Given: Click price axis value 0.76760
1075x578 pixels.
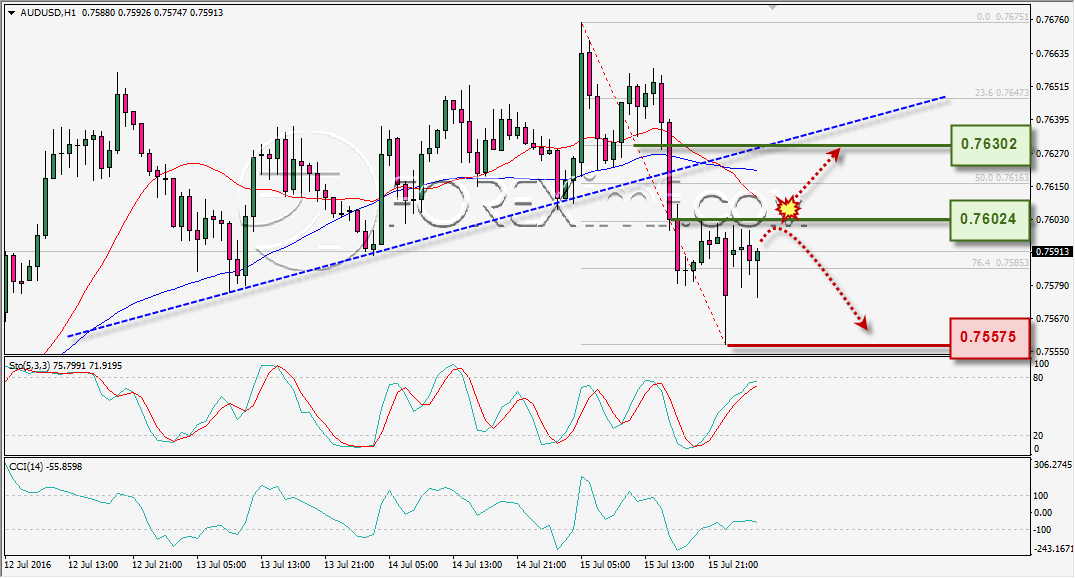Looking at the screenshot, I should pos(1052,20).
